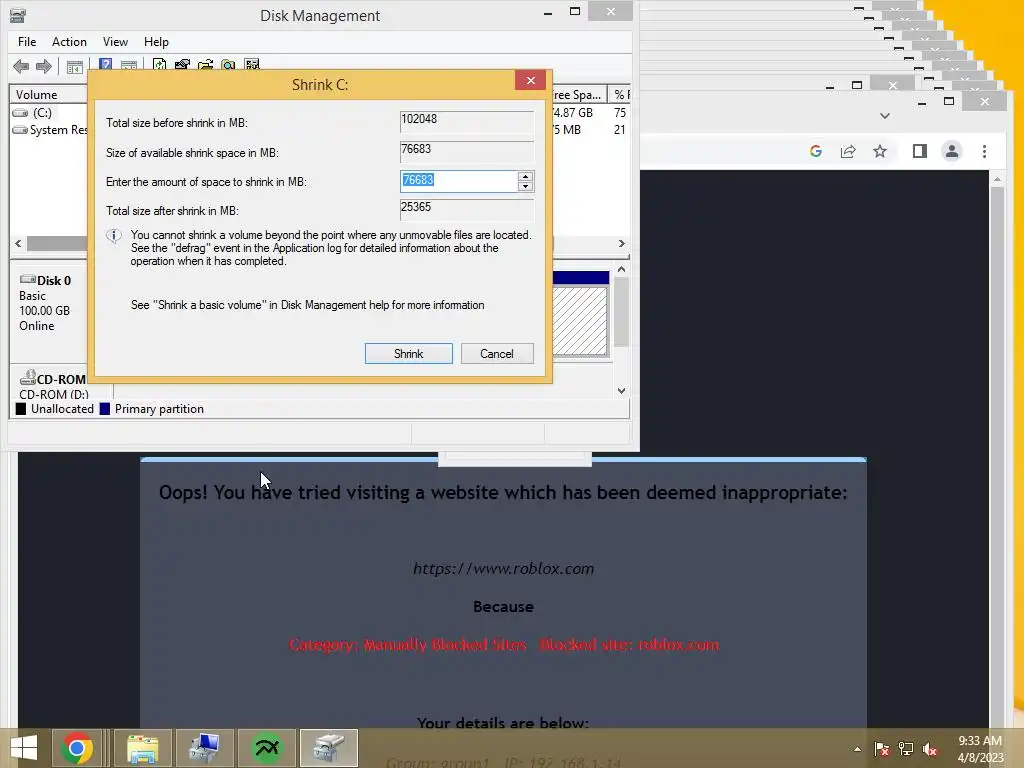Click the right arrow of volume list scrollbar
Image resolution: width=1024 pixels, height=768 pixels.
tap(622, 244)
